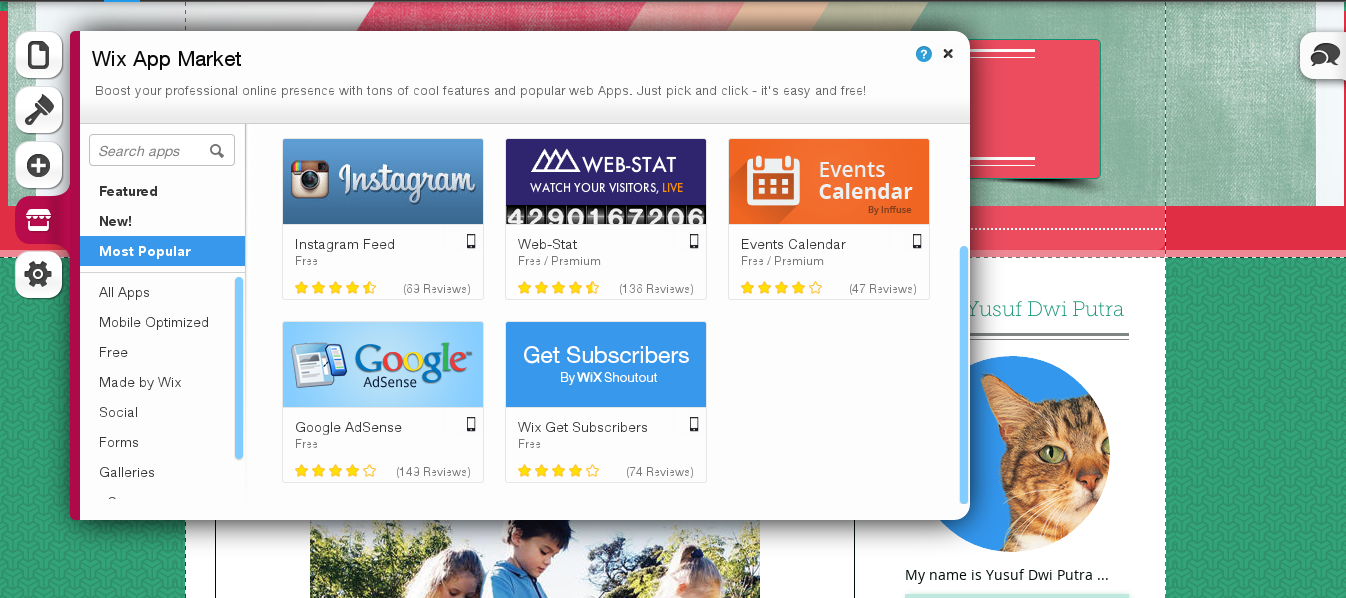Click the Wix Get Subscribers app title
The width and height of the screenshot is (1346, 598).
(x=583, y=427)
